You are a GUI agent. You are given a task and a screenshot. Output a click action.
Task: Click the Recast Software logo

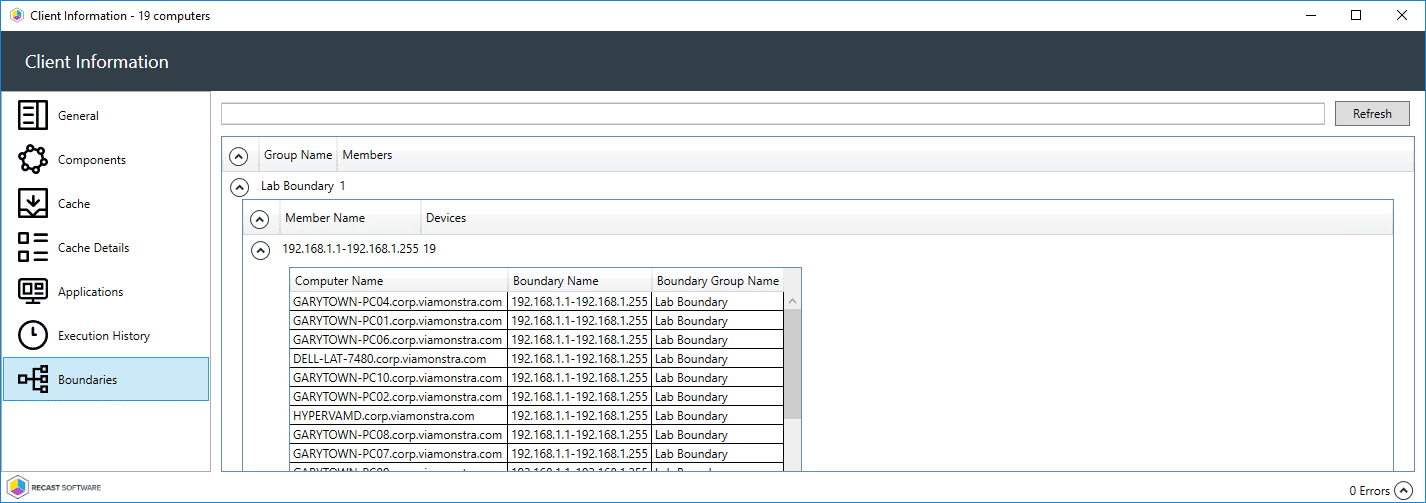[54, 487]
